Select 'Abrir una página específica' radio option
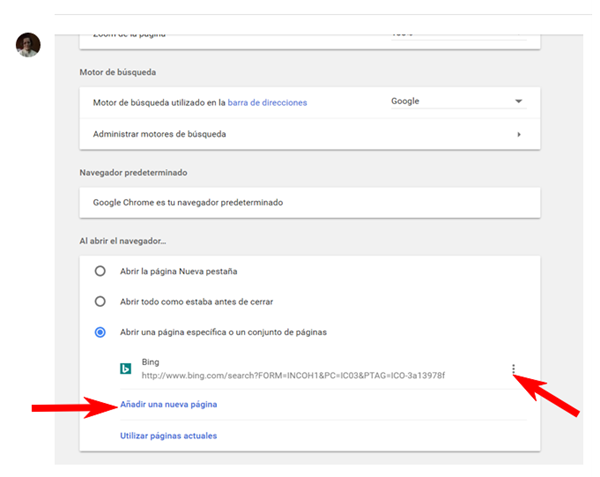 (100, 332)
